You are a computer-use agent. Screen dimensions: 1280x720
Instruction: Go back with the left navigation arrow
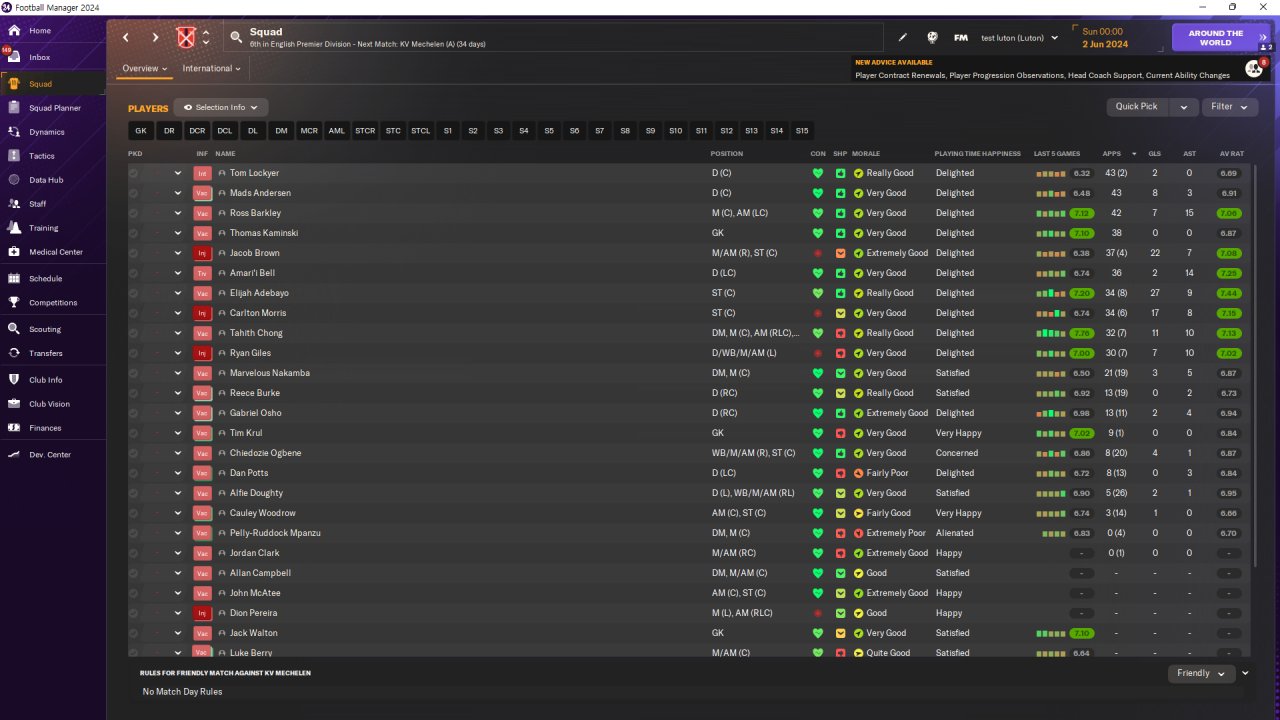tap(126, 37)
